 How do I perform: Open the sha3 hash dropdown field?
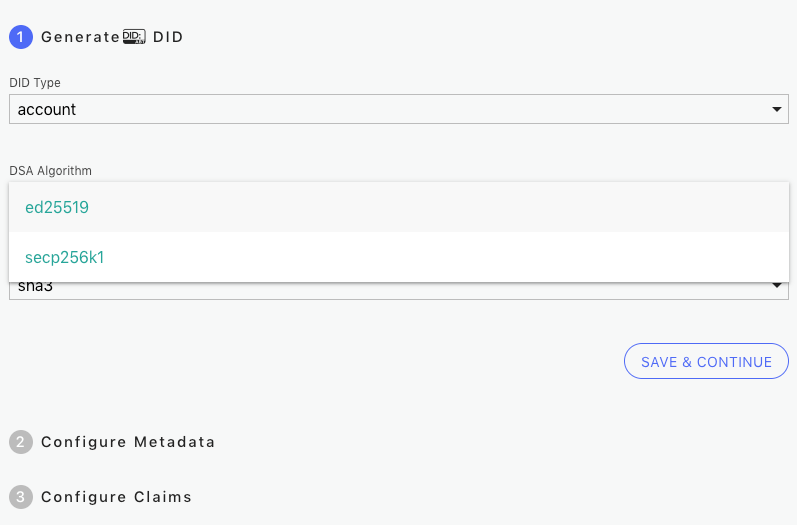tap(399, 291)
